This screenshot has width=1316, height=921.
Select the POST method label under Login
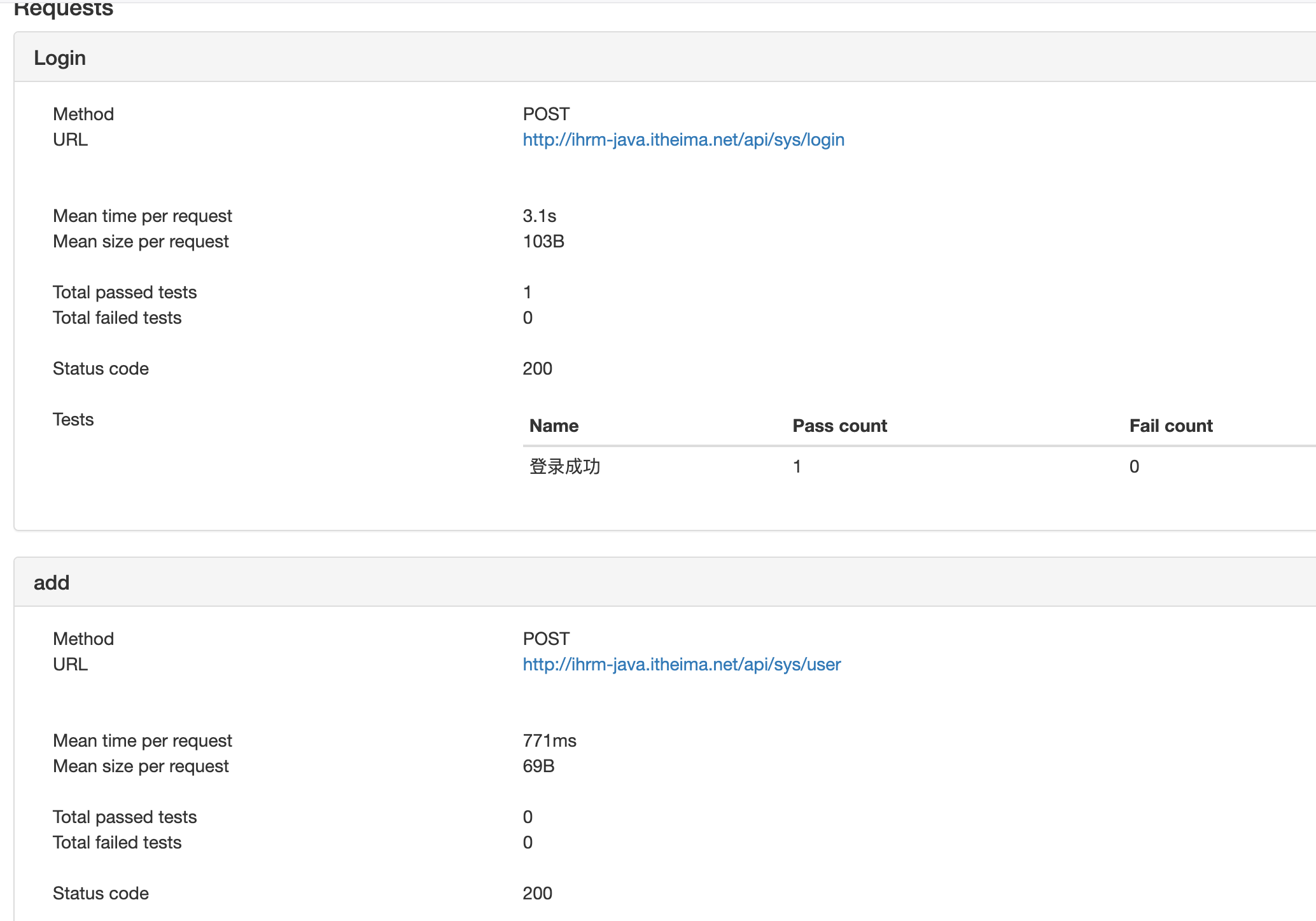coord(545,114)
